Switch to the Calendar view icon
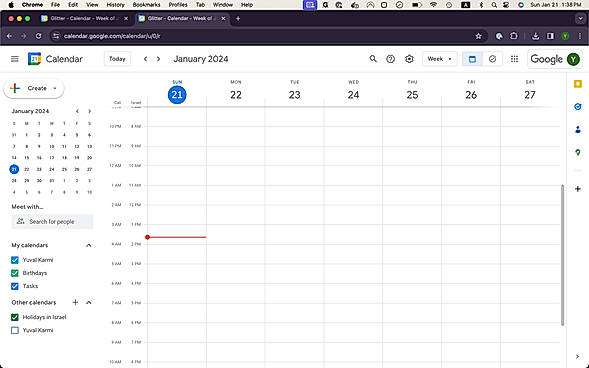589x368 pixels. [x=472, y=59]
